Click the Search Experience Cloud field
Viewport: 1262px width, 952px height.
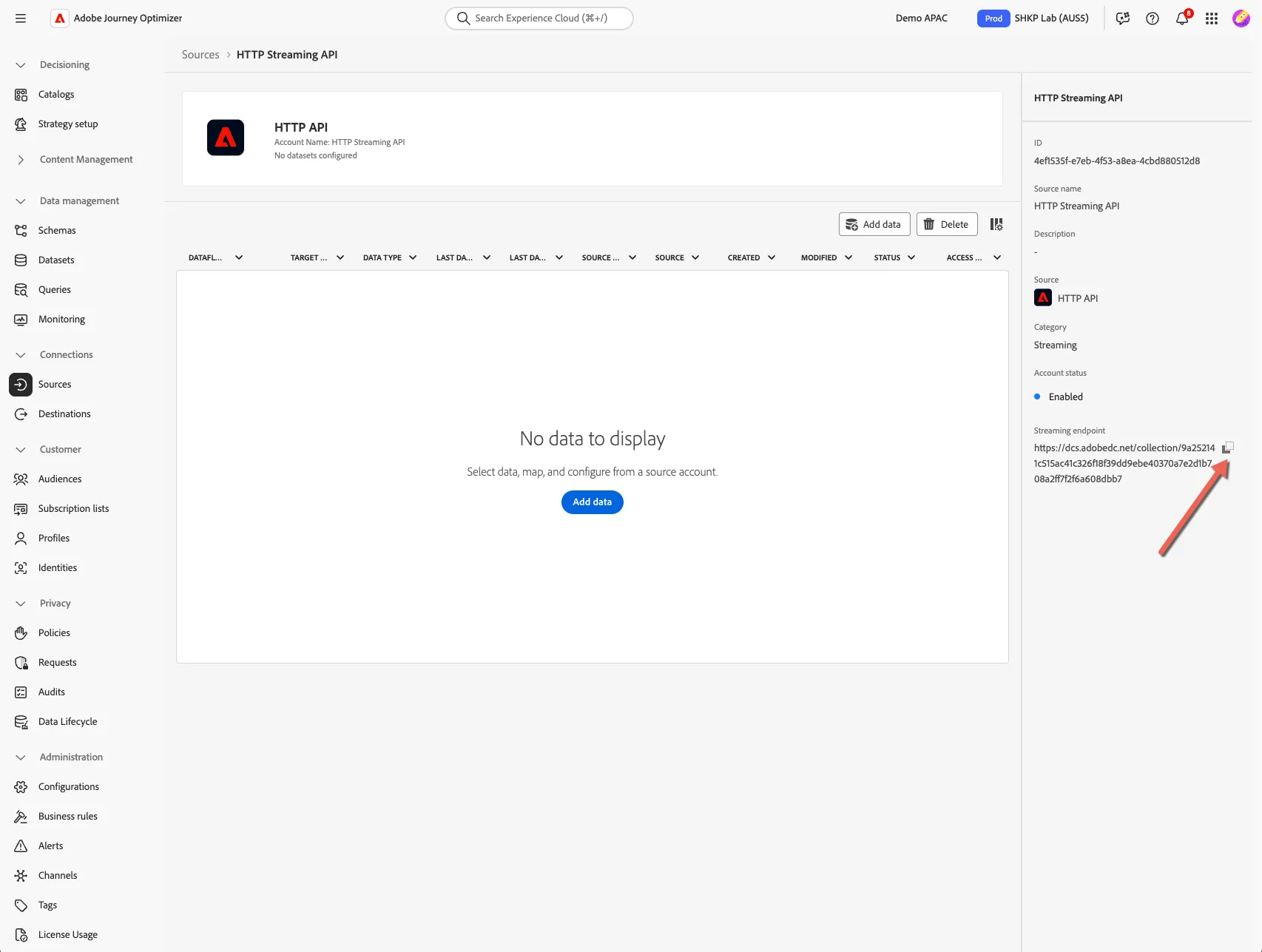539,18
